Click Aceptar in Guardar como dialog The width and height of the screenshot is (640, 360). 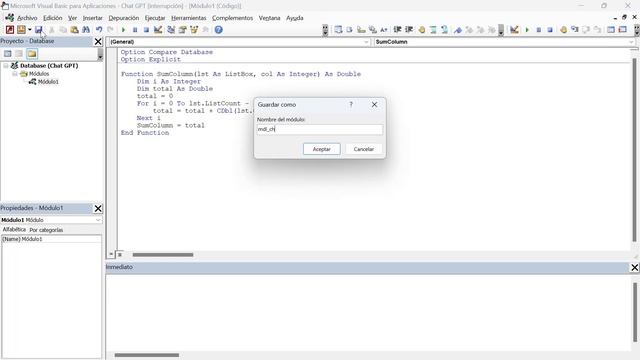(x=322, y=149)
